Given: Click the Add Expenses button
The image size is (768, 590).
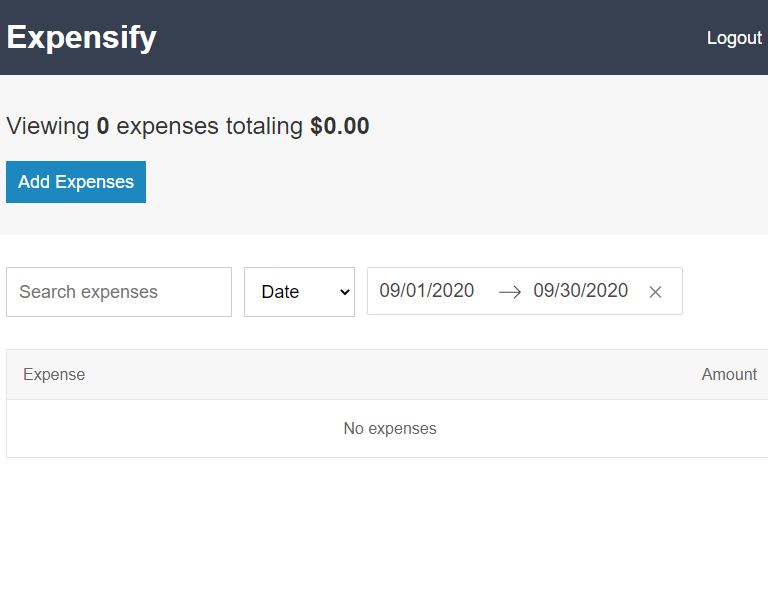Looking at the screenshot, I should point(76,182).
